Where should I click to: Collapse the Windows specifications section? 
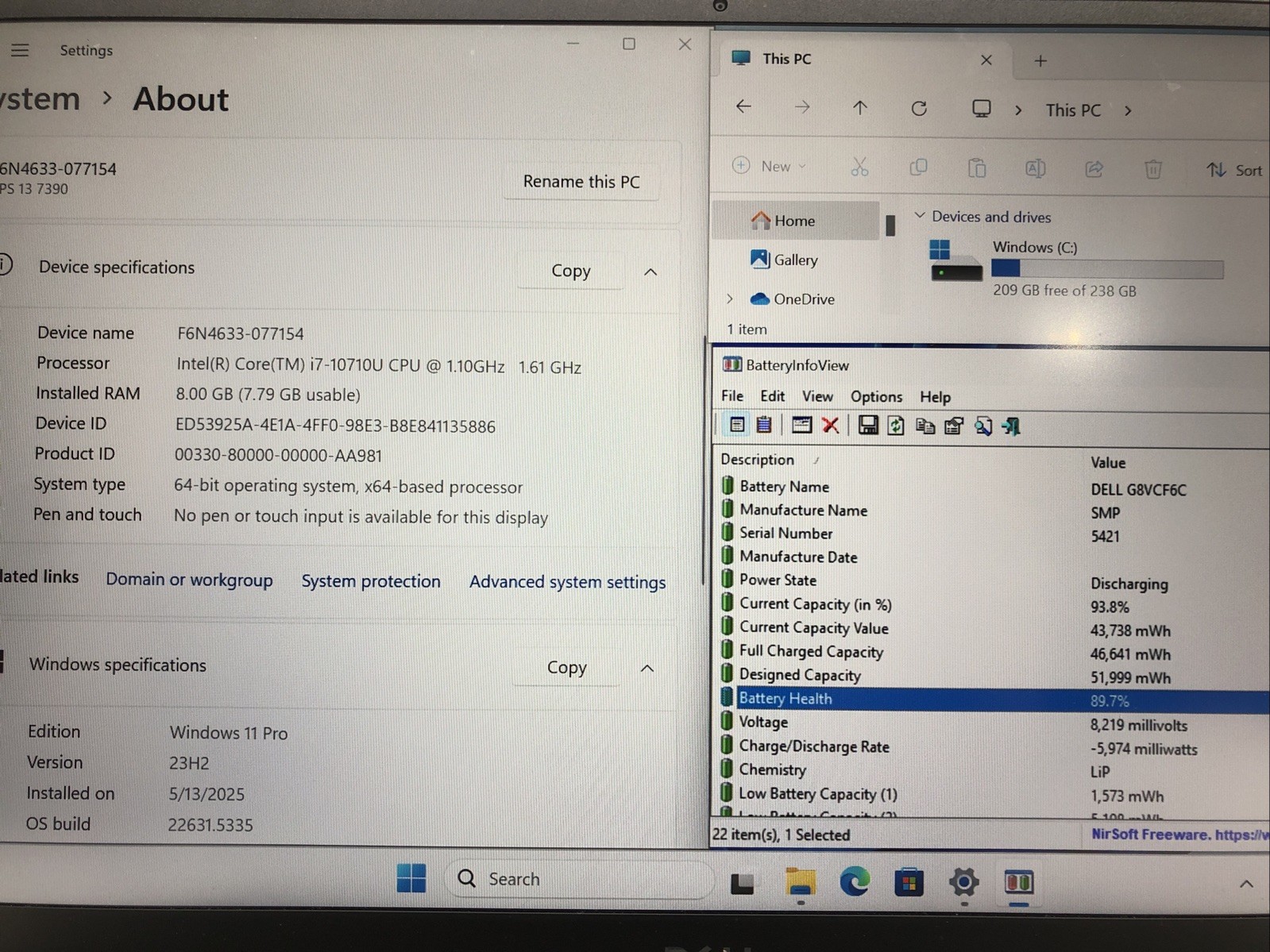tap(647, 668)
